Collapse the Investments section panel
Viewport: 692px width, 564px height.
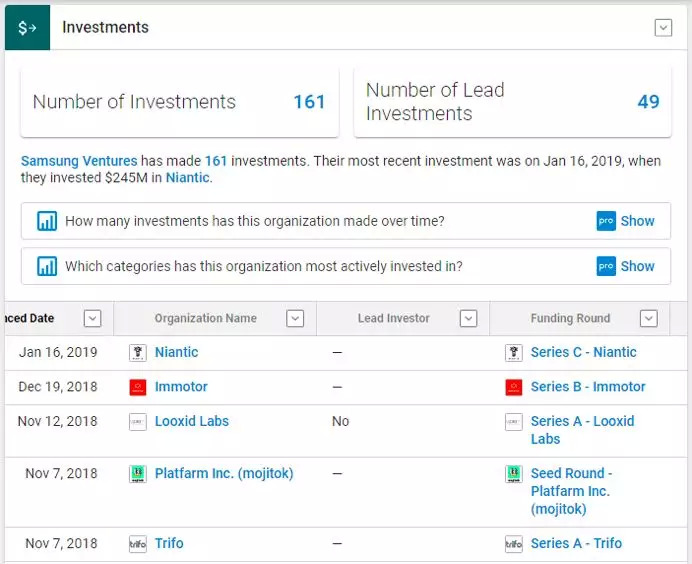tap(663, 28)
